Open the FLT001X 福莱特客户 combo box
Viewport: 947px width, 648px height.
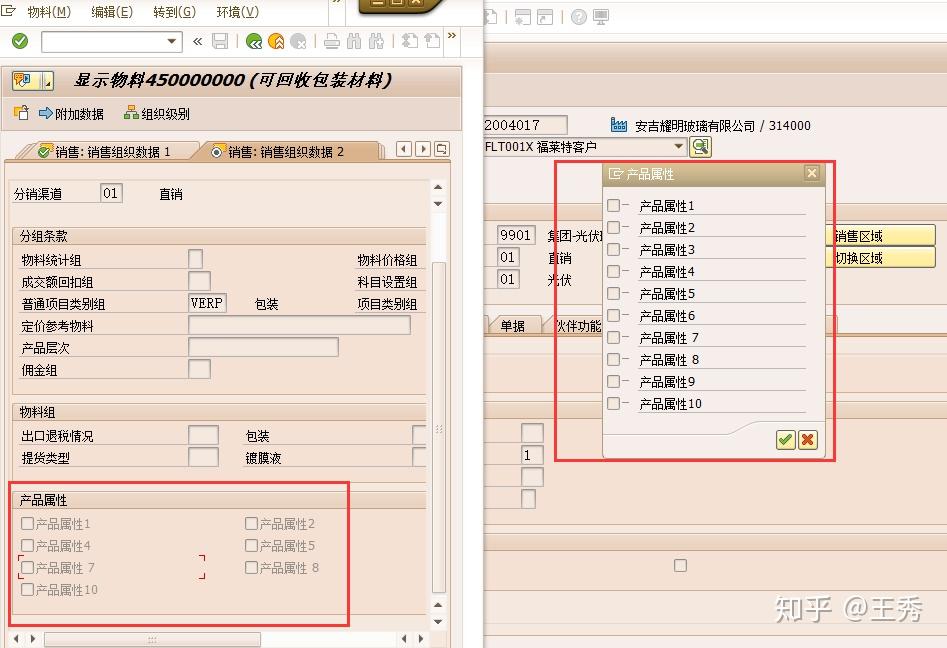[678, 146]
